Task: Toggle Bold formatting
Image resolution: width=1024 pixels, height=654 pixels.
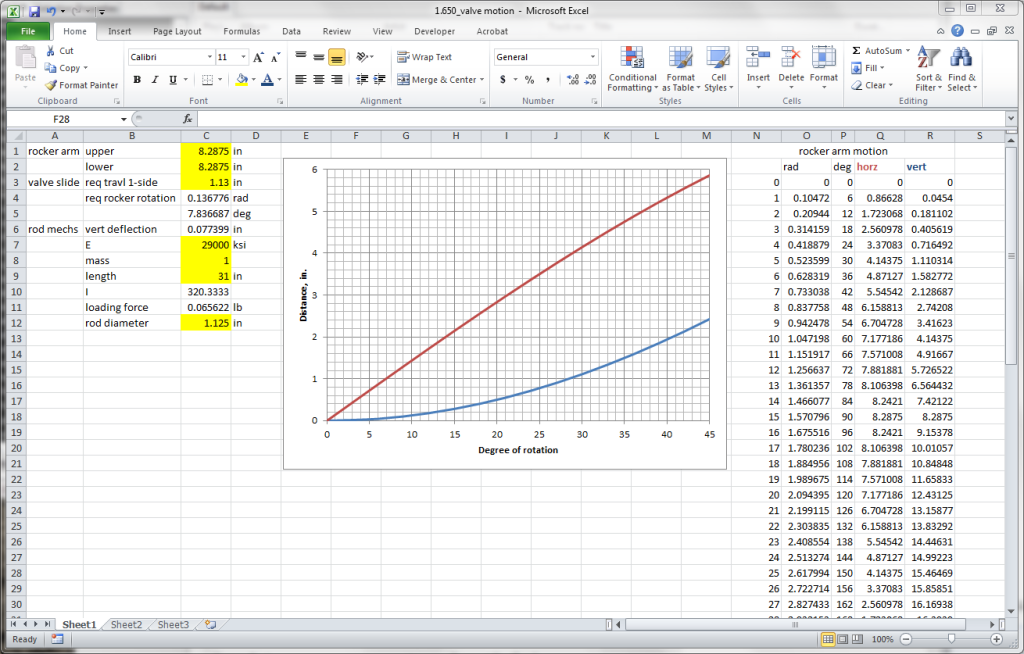Action: [137, 80]
